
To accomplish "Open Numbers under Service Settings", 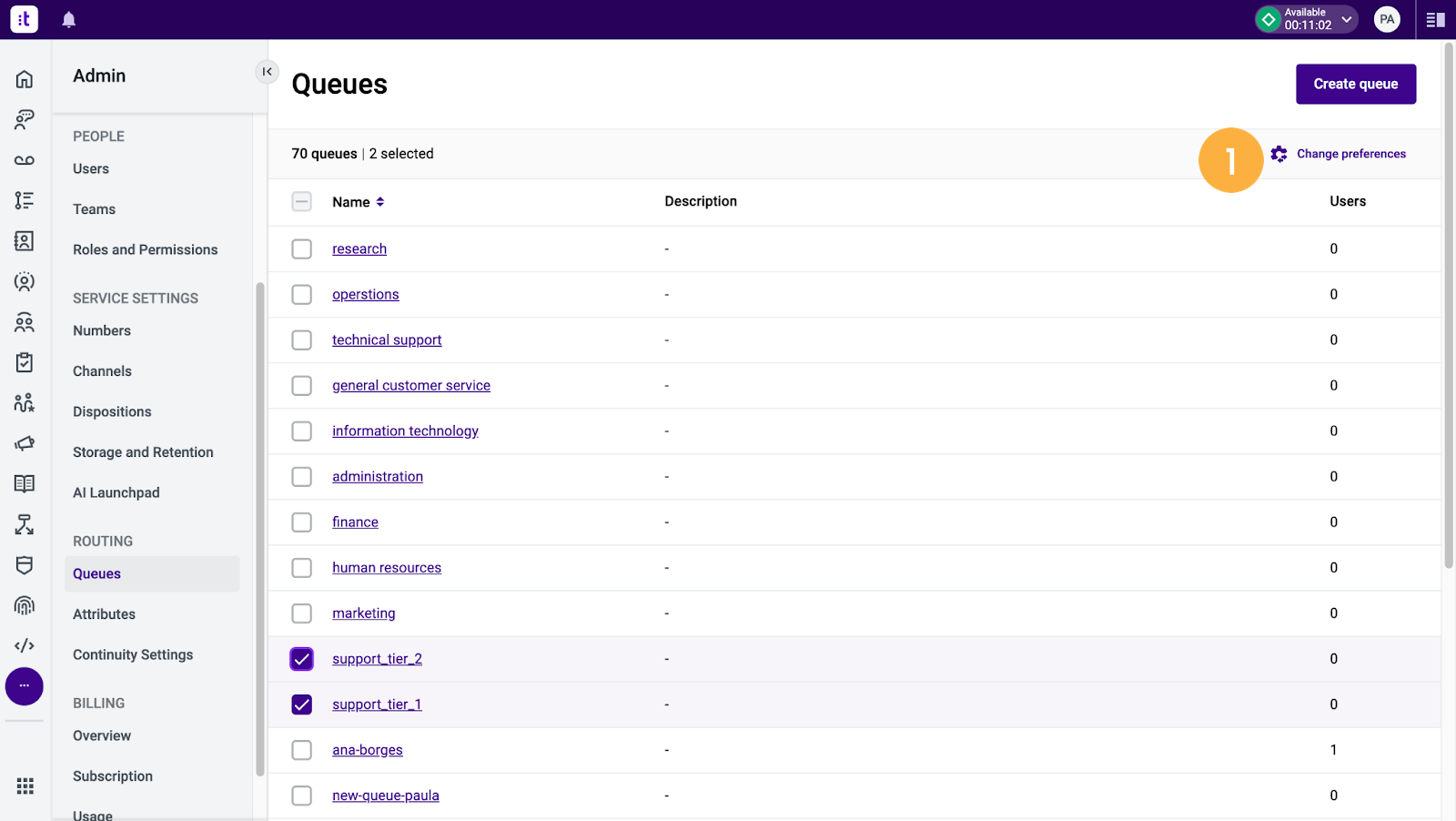I will (x=102, y=331).
